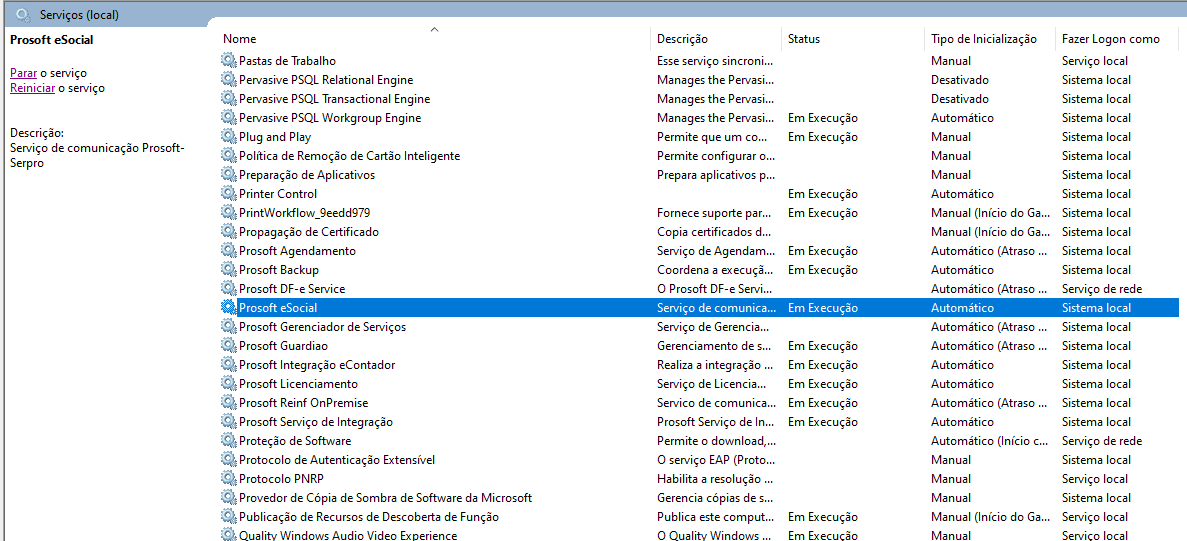The image size is (1187, 541).
Task: Click the Prosoft eSocial heading in left panel
Action: click(51, 39)
